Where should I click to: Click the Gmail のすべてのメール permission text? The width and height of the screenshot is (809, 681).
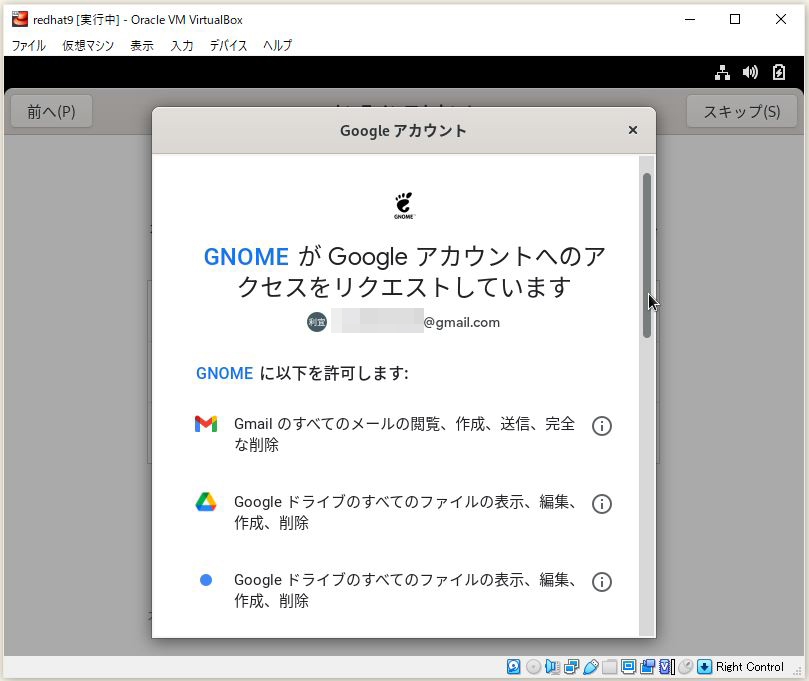[404, 434]
